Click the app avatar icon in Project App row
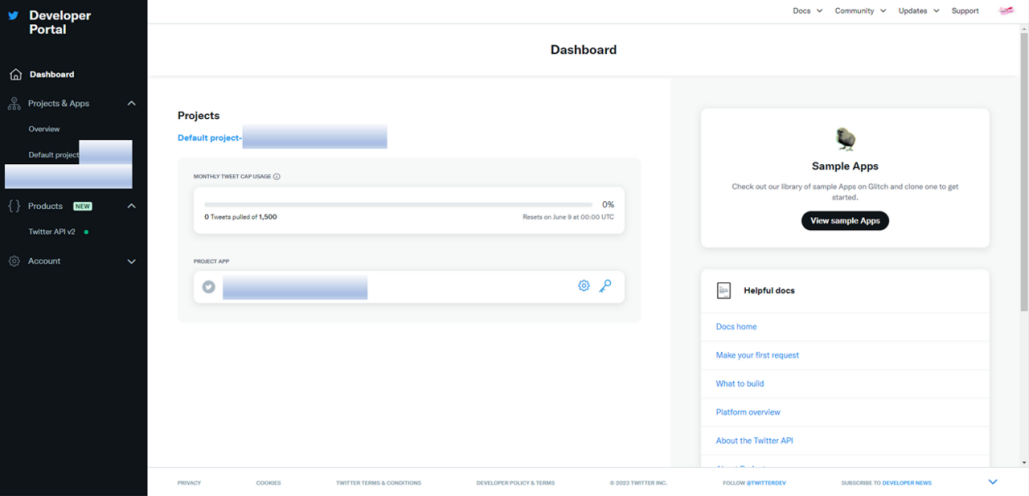Viewport: 1029px width, 496px height. 209,287
